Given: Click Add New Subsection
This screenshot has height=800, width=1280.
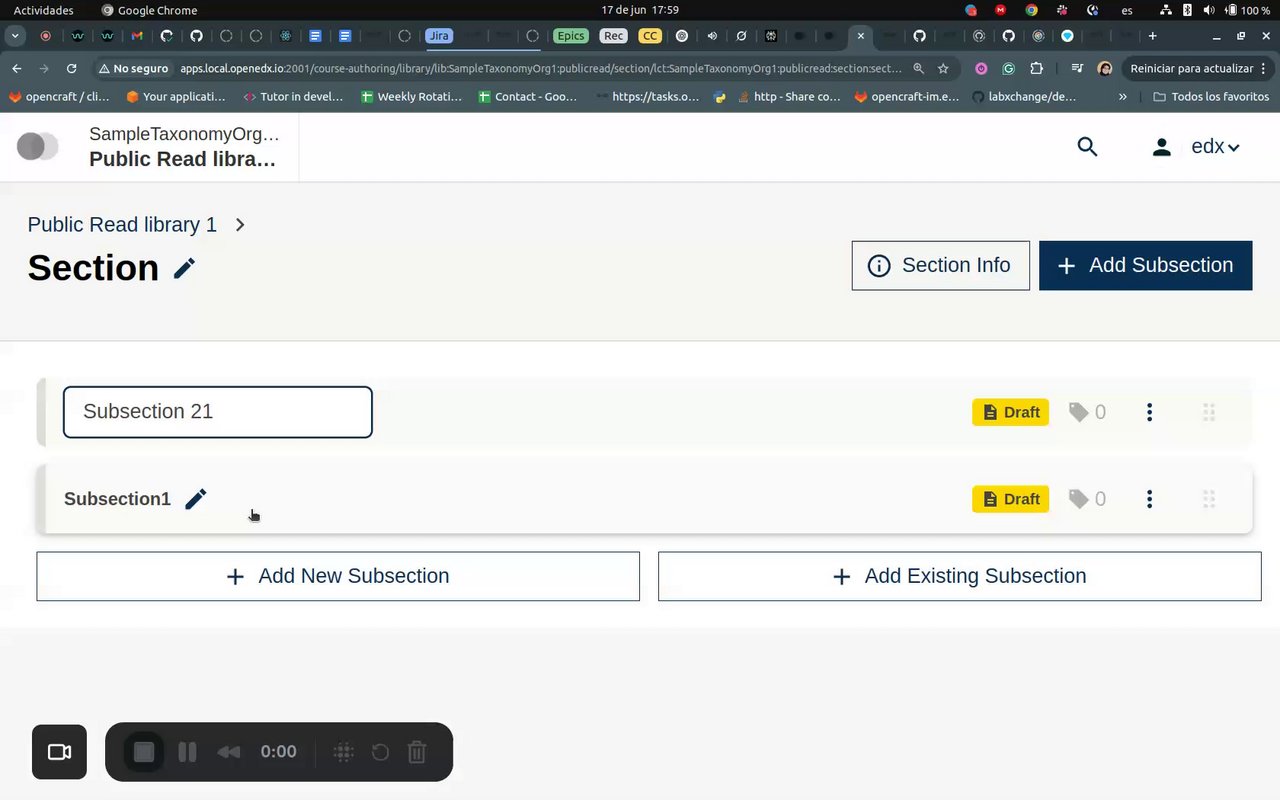Looking at the screenshot, I should click(338, 576).
